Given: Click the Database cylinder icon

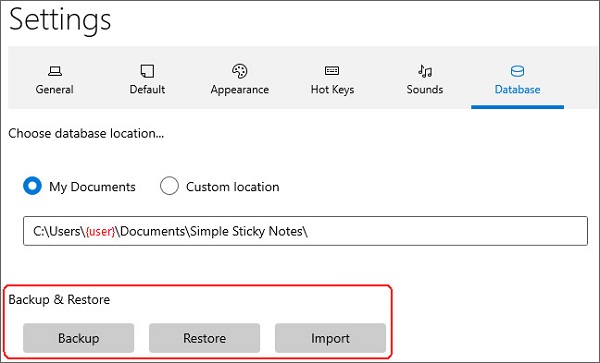Looking at the screenshot, I should (x=517, y=71).
